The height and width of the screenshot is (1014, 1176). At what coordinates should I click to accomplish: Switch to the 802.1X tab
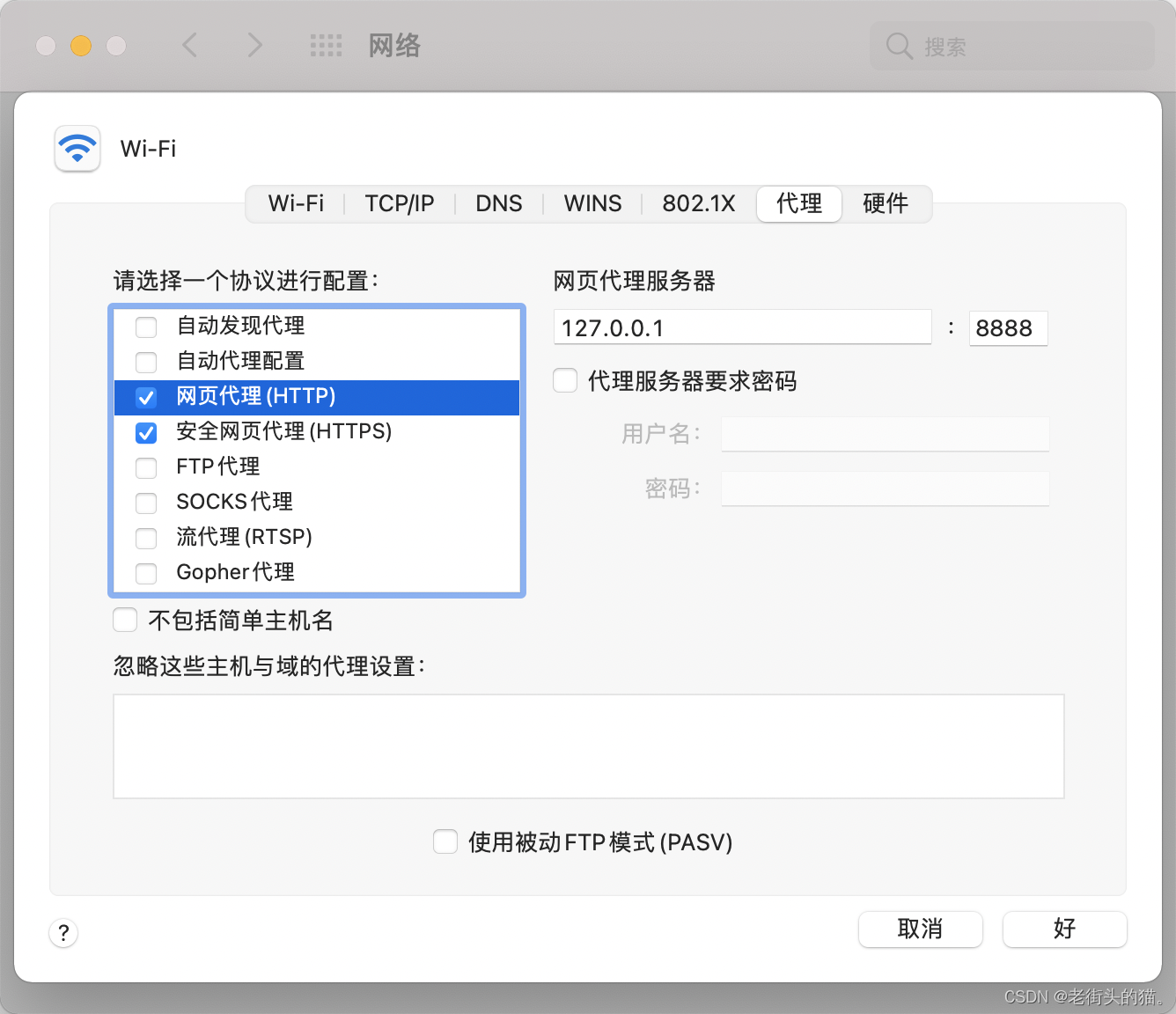(x=699, y=204)
